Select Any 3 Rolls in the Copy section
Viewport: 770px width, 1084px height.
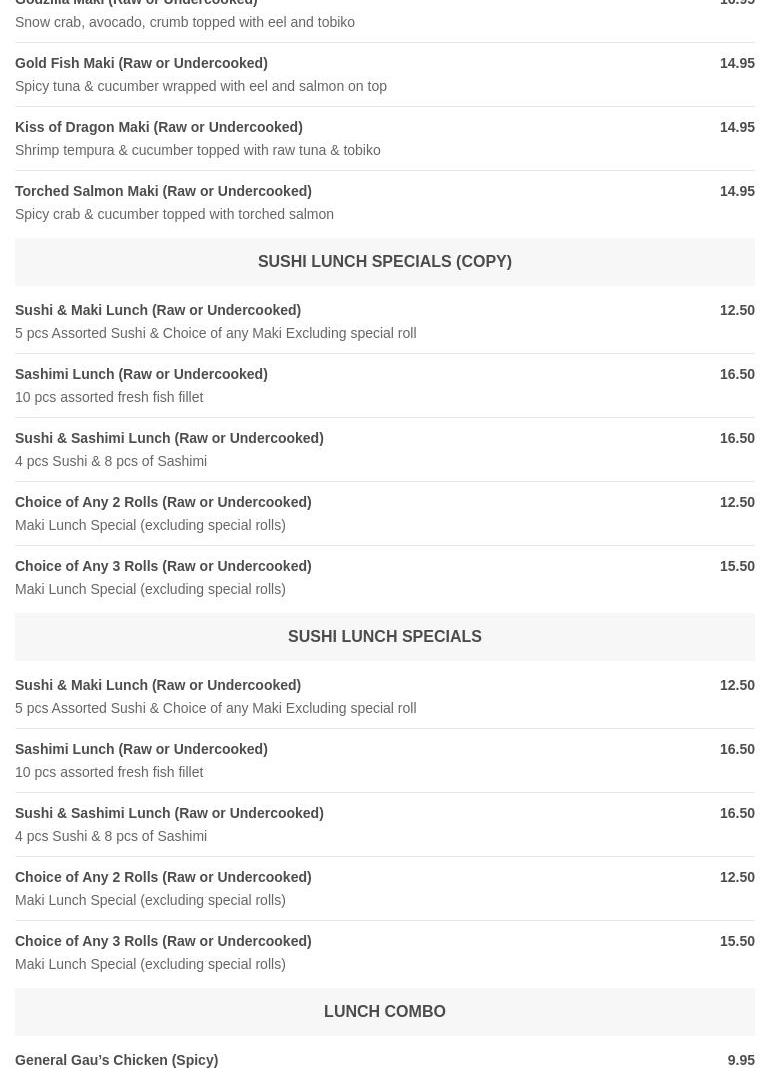[163, 566]
